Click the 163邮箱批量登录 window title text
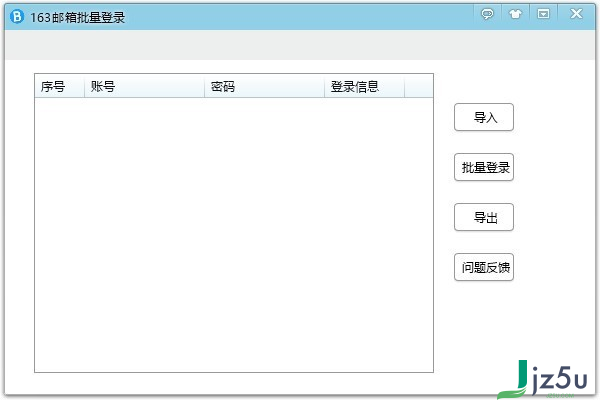600x400 pixels. [x=78, y=17]
